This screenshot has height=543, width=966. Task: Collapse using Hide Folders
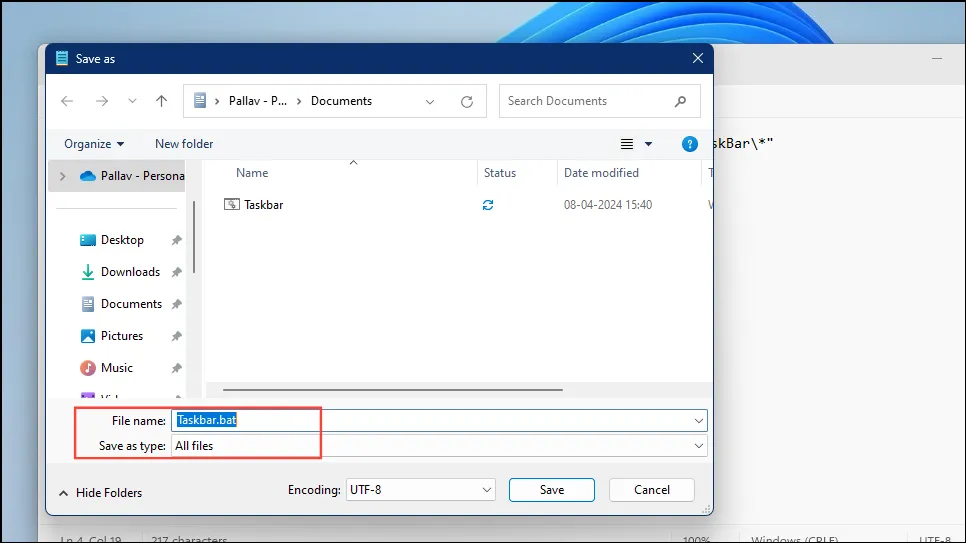pyautogui.click(x=100, y=493)
